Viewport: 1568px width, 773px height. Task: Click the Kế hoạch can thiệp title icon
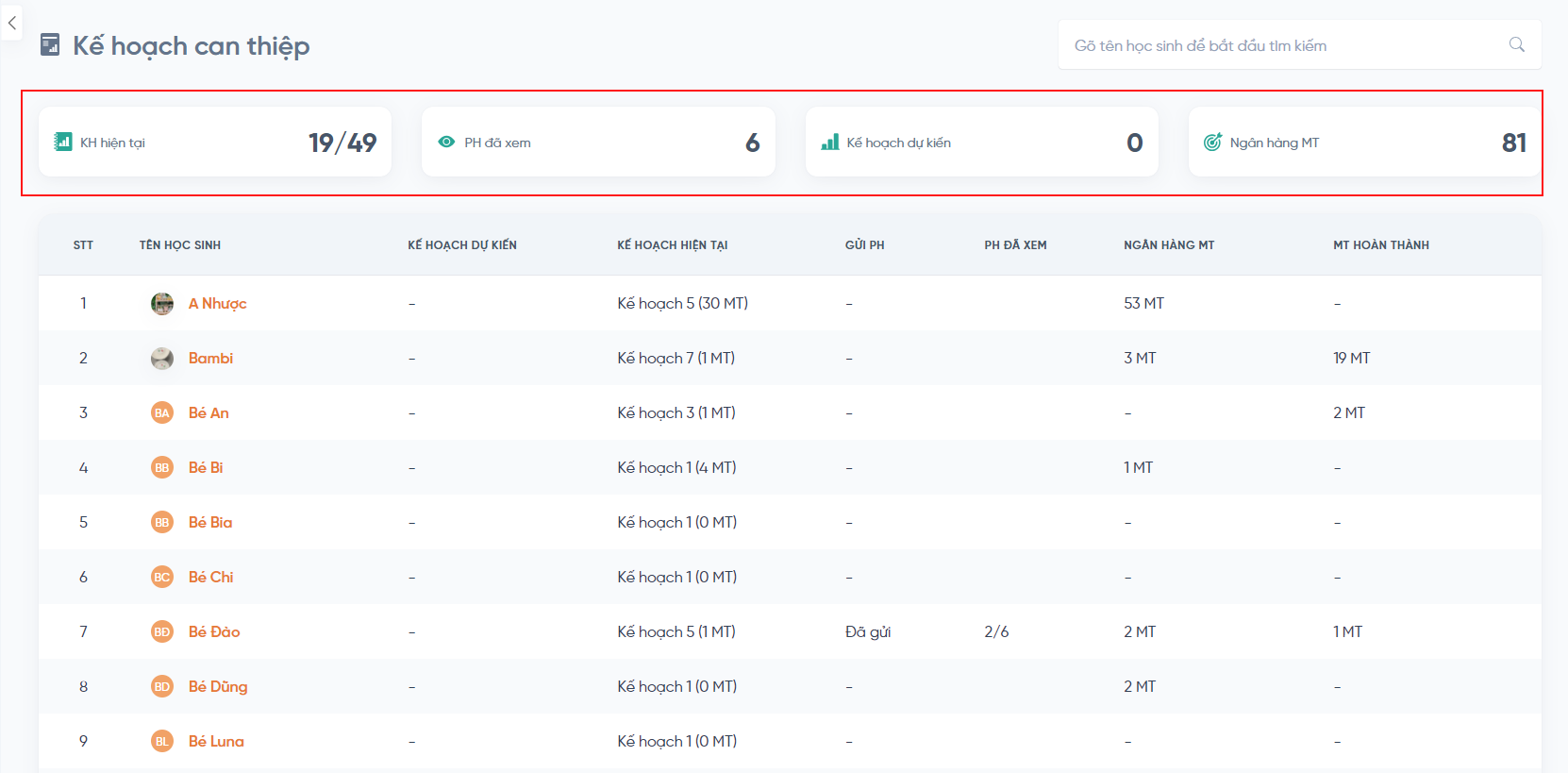click(x=50, y=44)
